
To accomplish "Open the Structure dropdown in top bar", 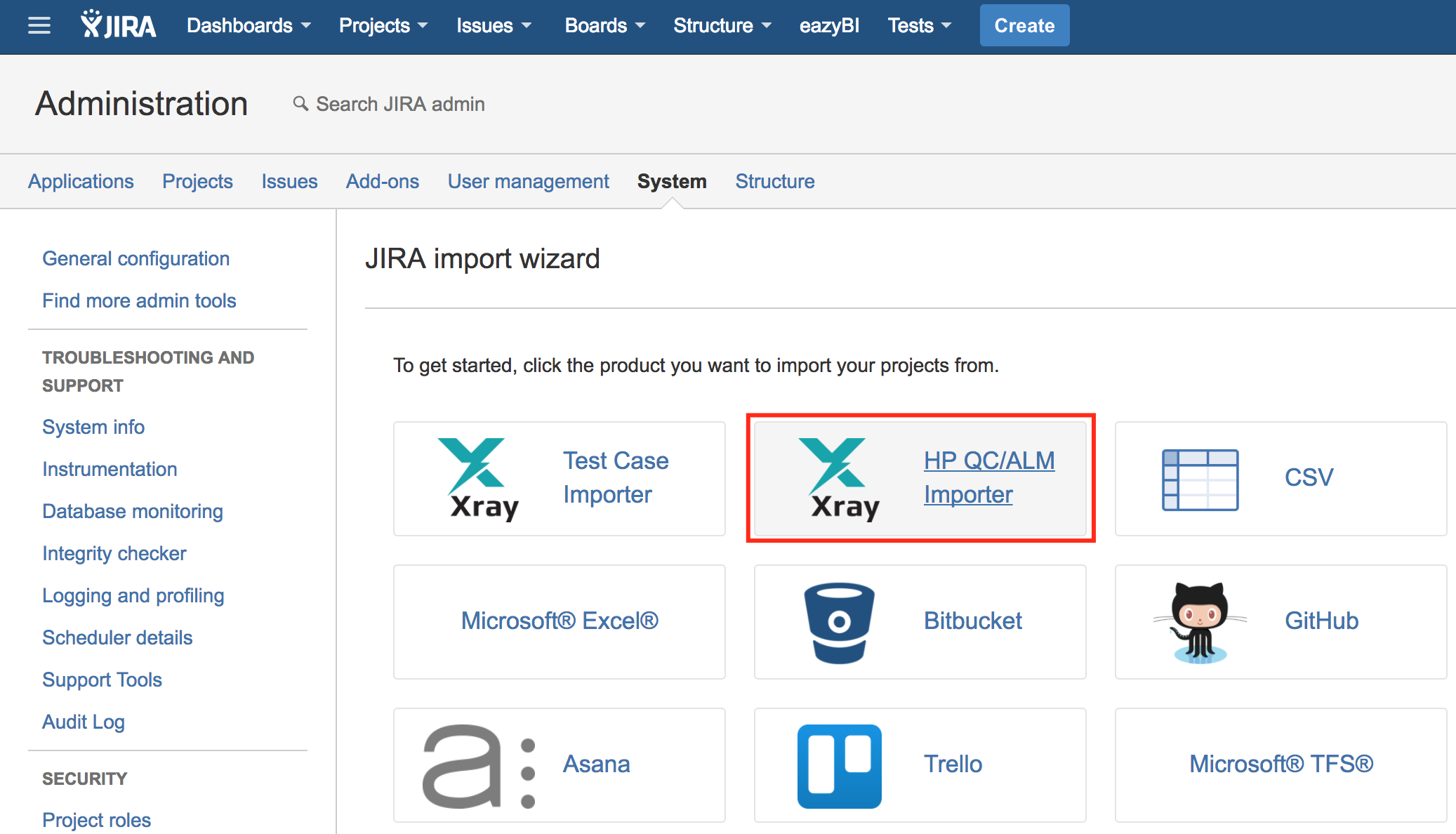I will tap(722, 26).
